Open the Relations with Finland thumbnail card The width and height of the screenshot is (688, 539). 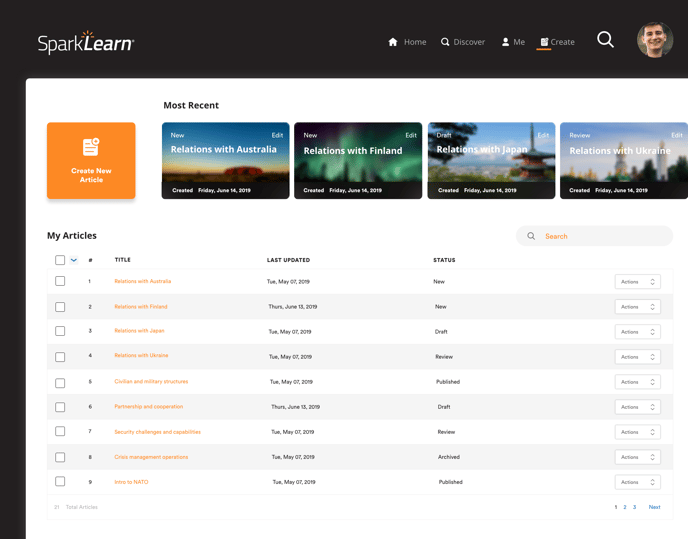coord(358,160)
